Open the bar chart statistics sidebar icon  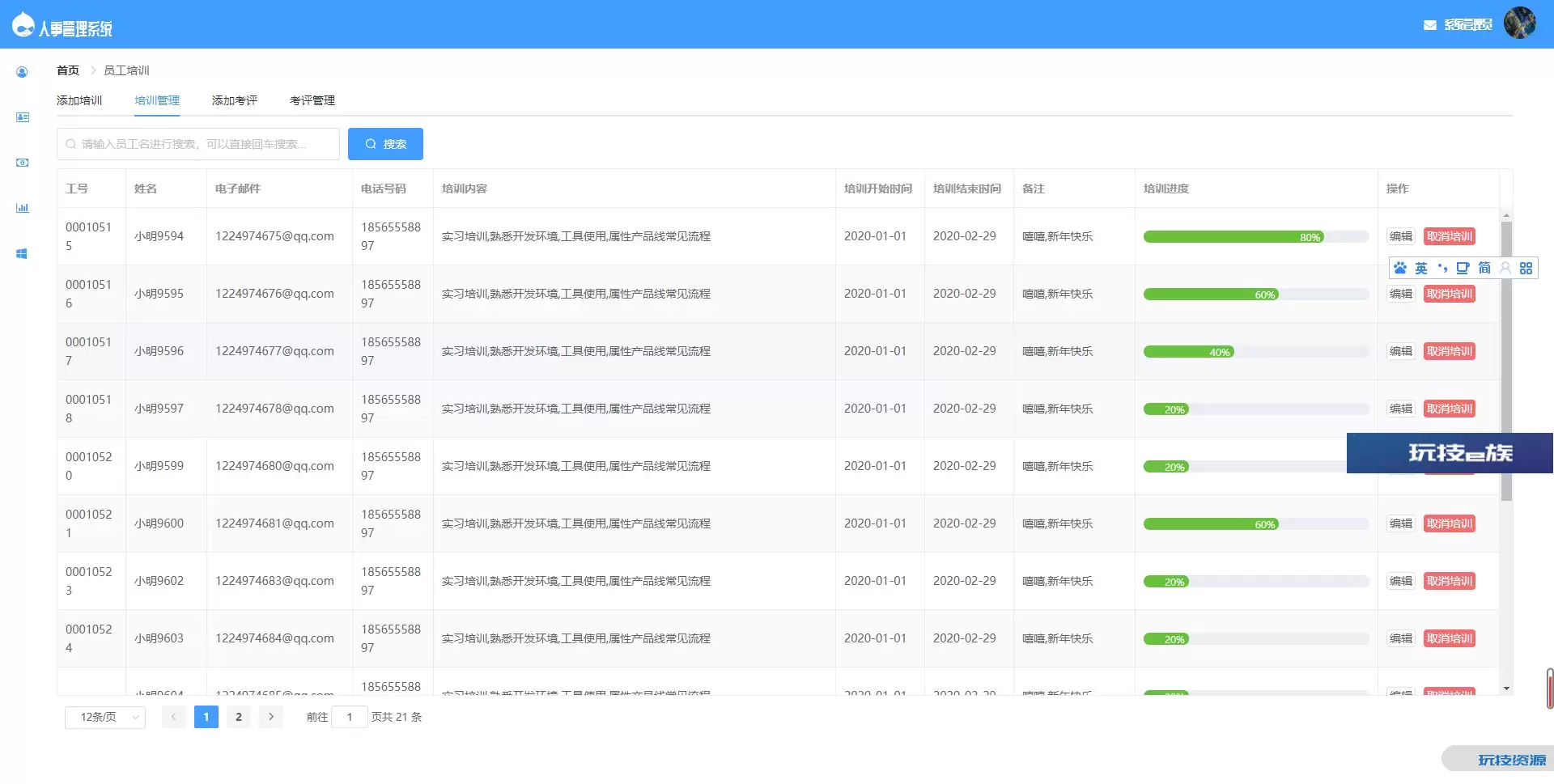[22, 208]
